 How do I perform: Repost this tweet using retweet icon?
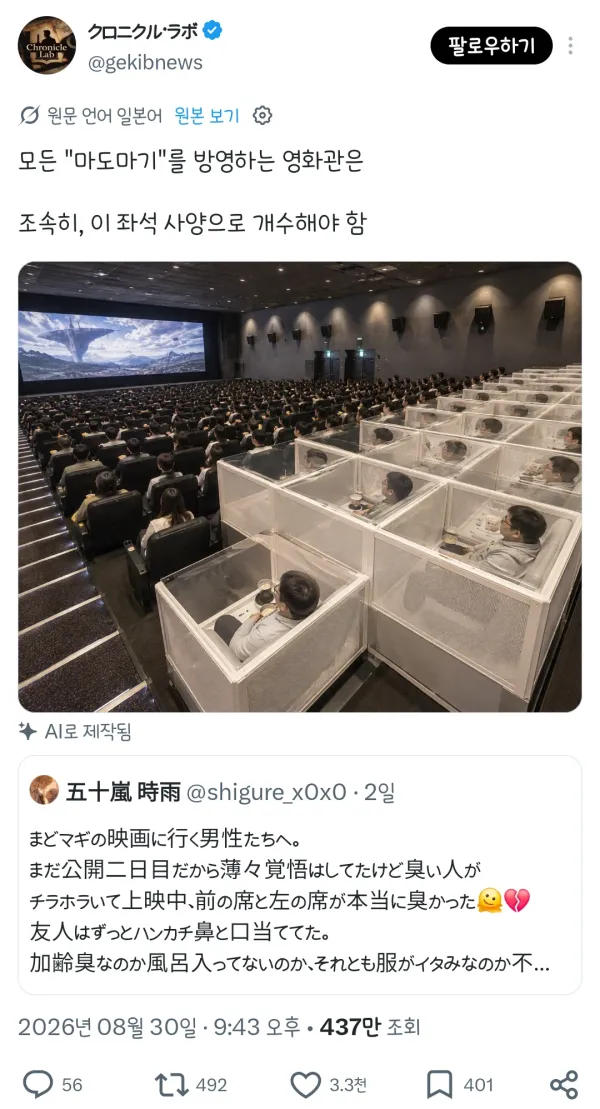coord(172,1084)
